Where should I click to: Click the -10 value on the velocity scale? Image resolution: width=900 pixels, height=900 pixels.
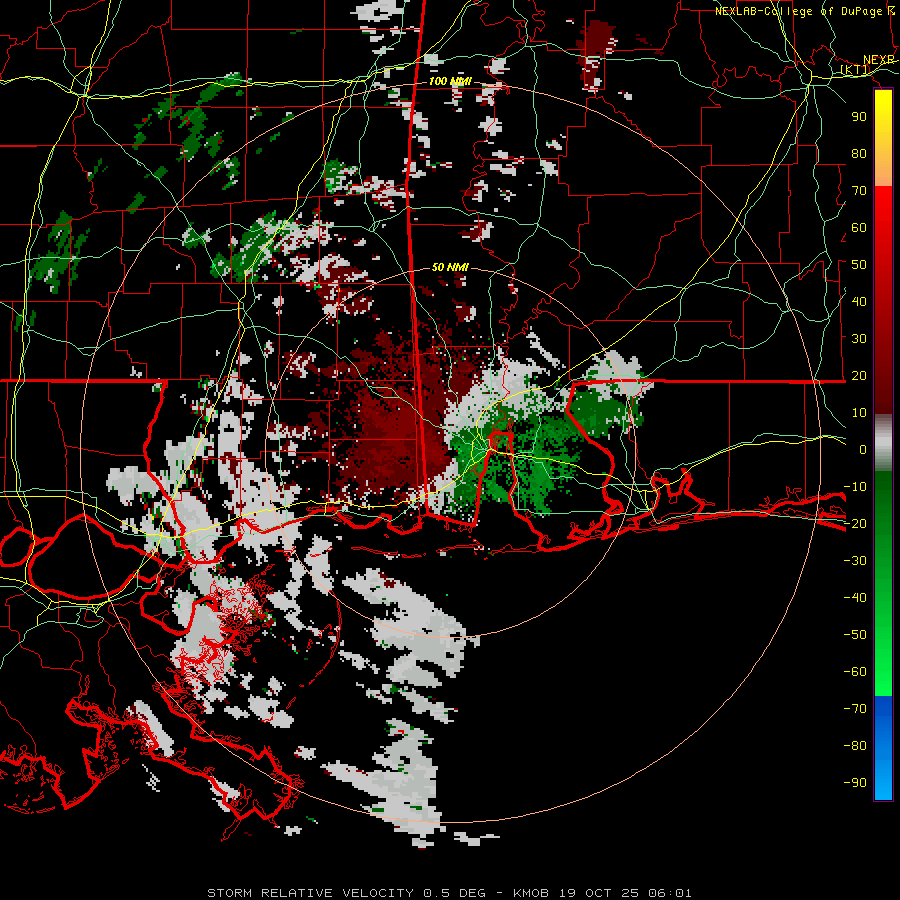tap(855, 487)
